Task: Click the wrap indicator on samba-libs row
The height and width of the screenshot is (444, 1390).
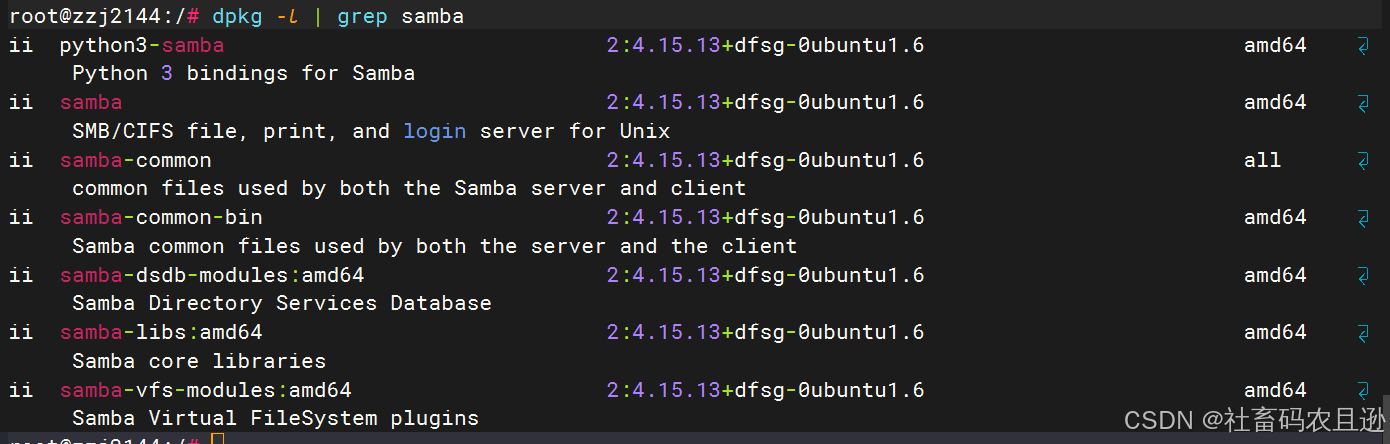Action: (1363, 333)
